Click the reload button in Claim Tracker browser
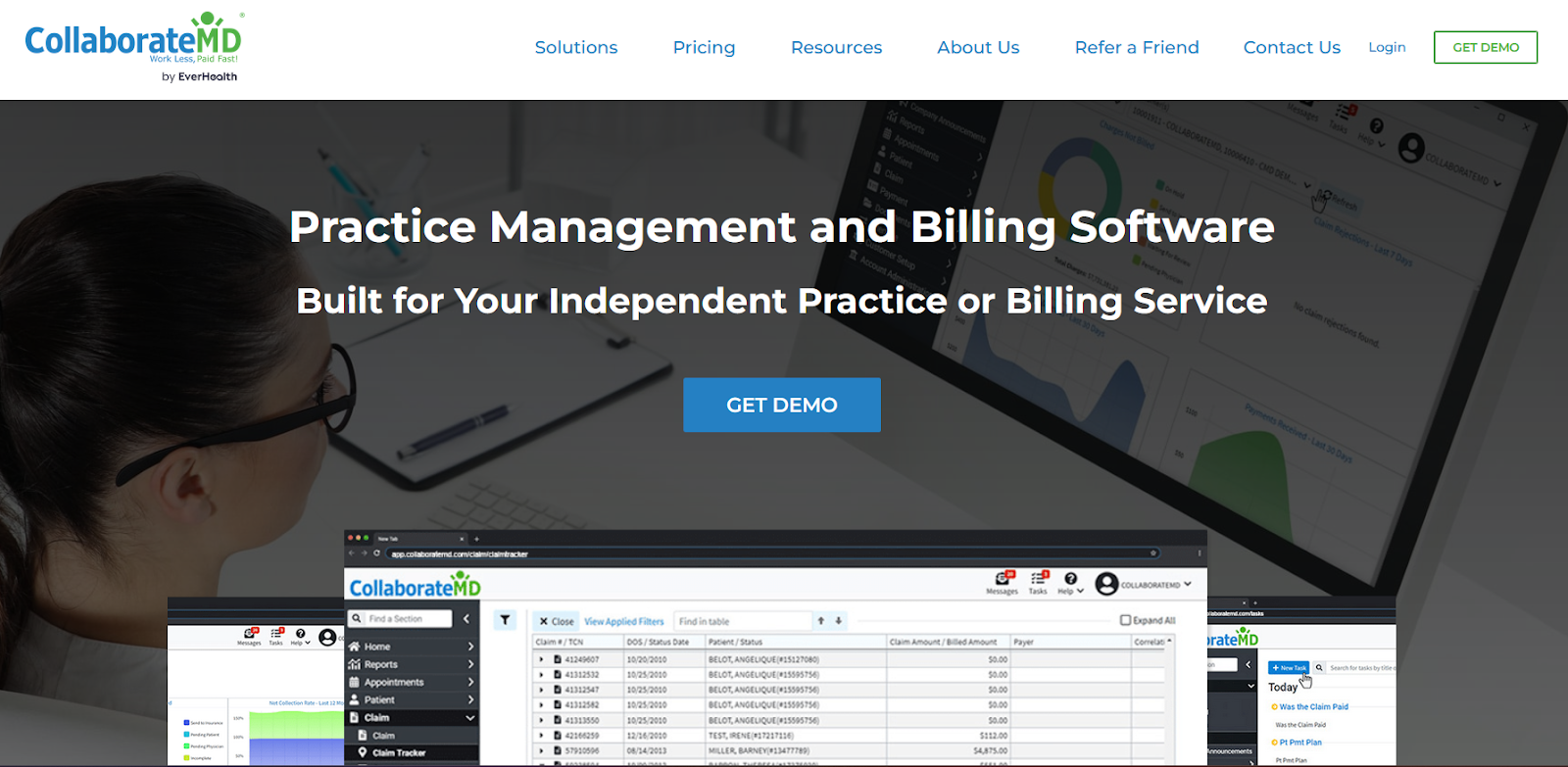 click(x=376, y=553)
